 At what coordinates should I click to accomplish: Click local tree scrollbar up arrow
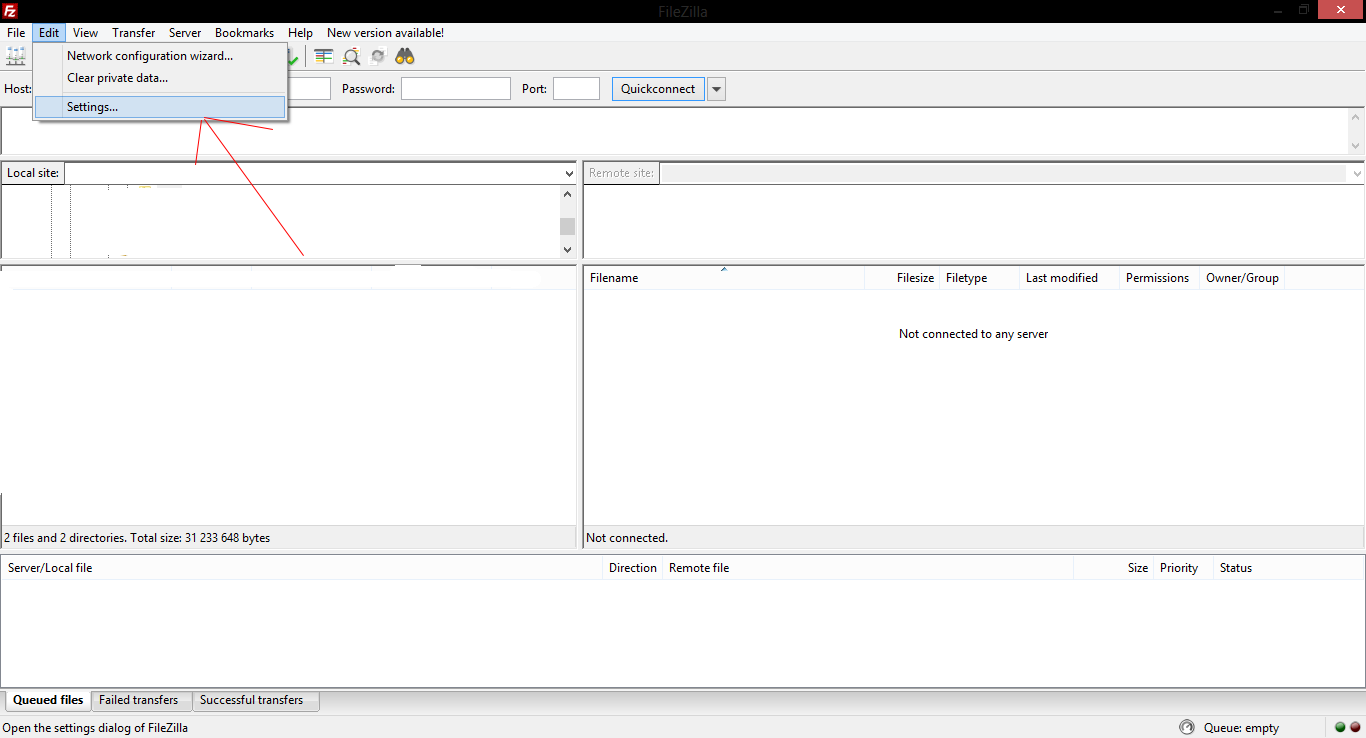click(x=568, y=194)
